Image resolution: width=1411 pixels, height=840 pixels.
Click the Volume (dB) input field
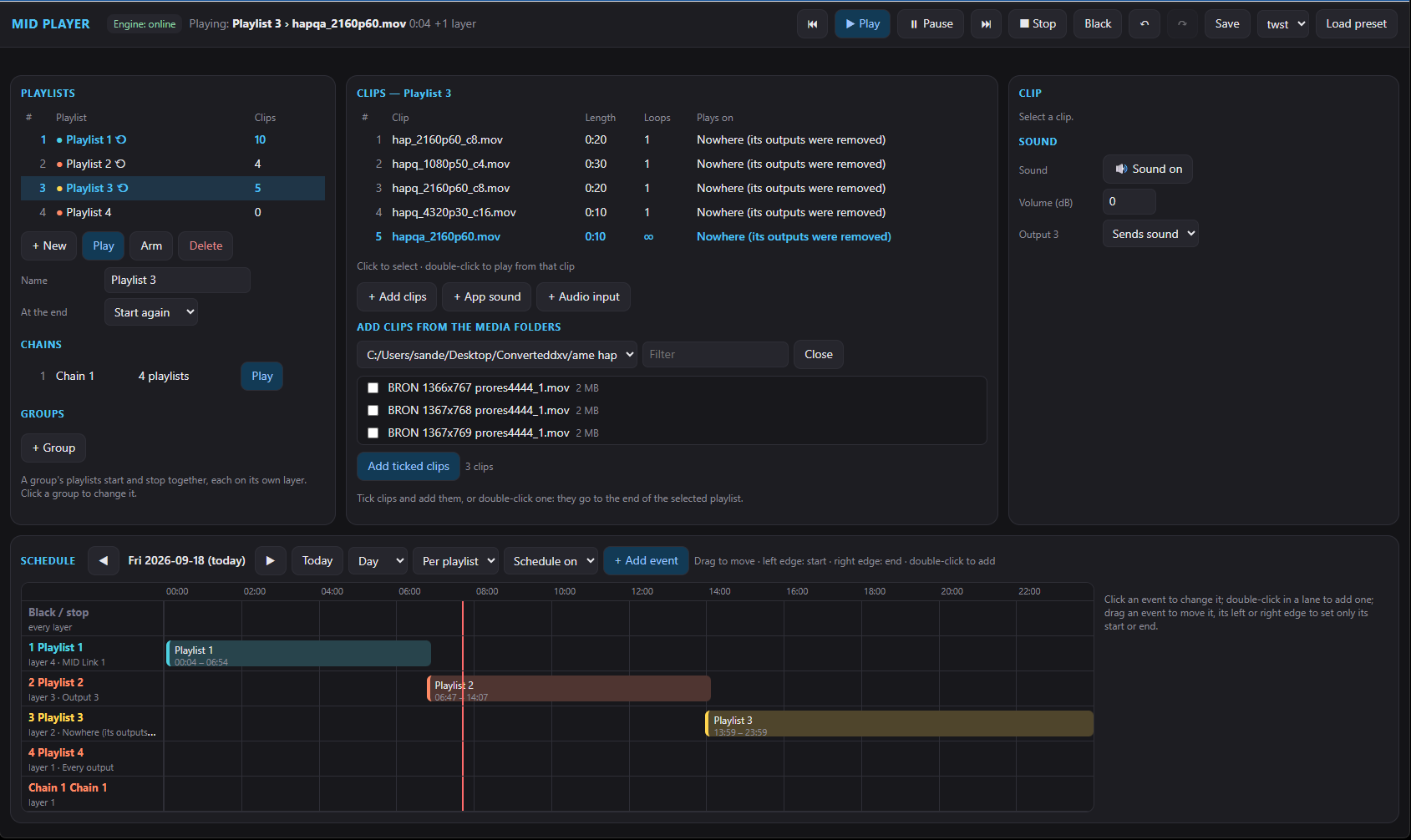point(1129,202)
